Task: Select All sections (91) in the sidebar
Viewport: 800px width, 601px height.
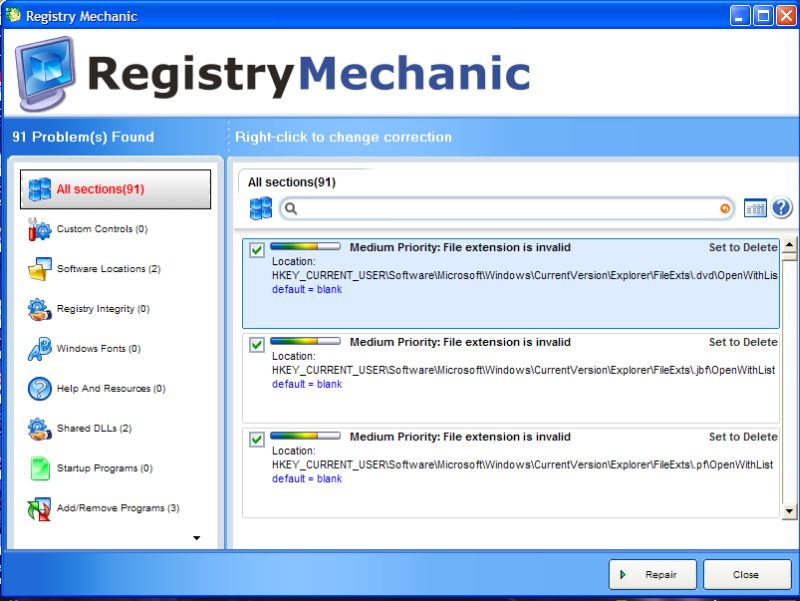Action: 115,189
